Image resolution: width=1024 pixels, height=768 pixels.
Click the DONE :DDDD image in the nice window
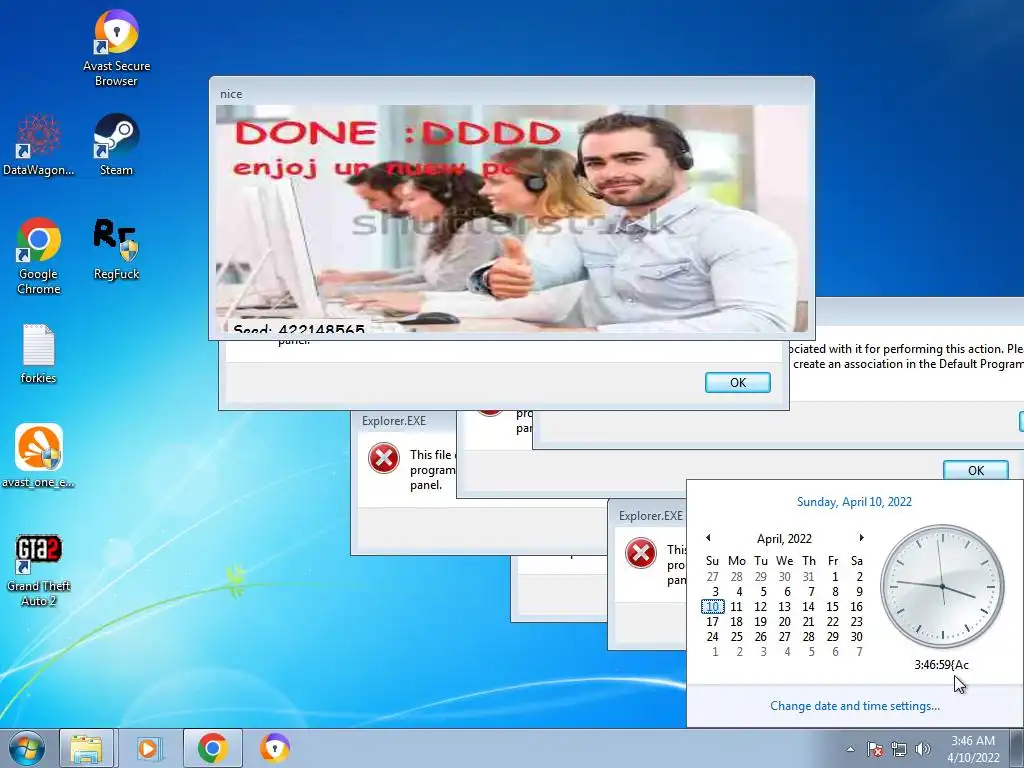[511, 219]
